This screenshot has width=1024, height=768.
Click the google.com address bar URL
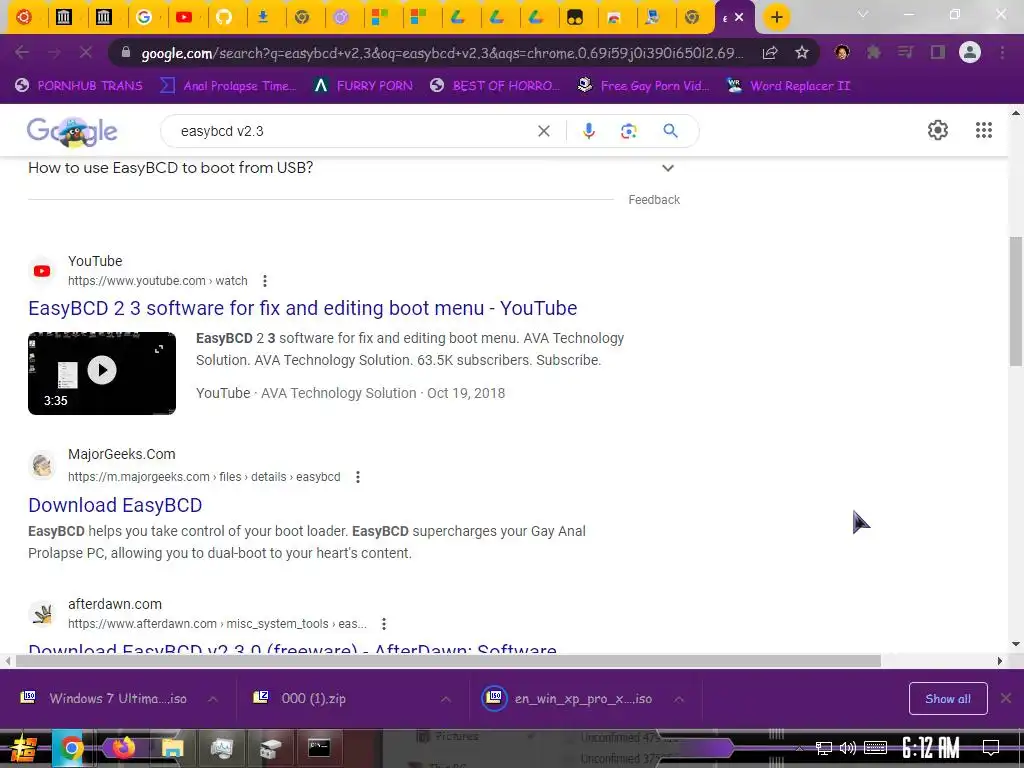click(441, 53)
